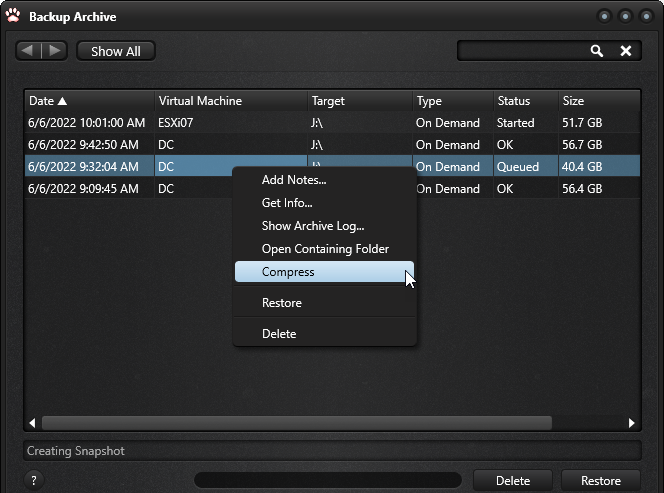Sort by the Type column header
This screenshot has width=664, height=493.
[453, 101]
